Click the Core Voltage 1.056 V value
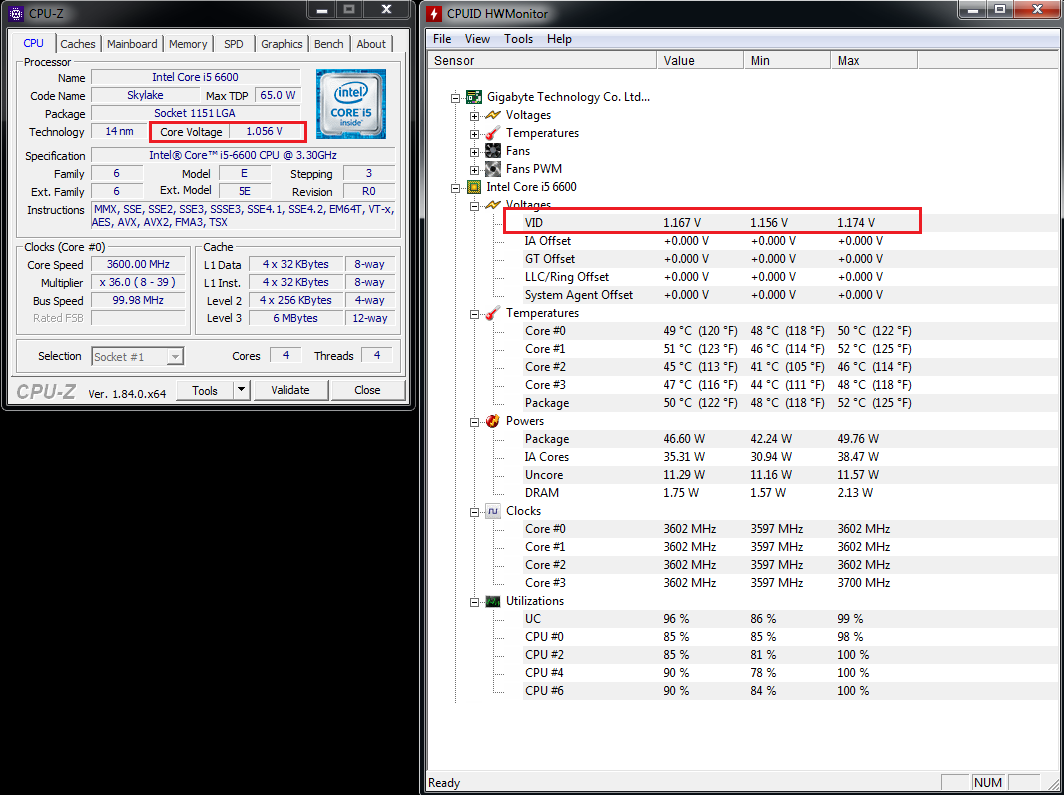The image size is (1064, 795). click(x=265, y=132)
